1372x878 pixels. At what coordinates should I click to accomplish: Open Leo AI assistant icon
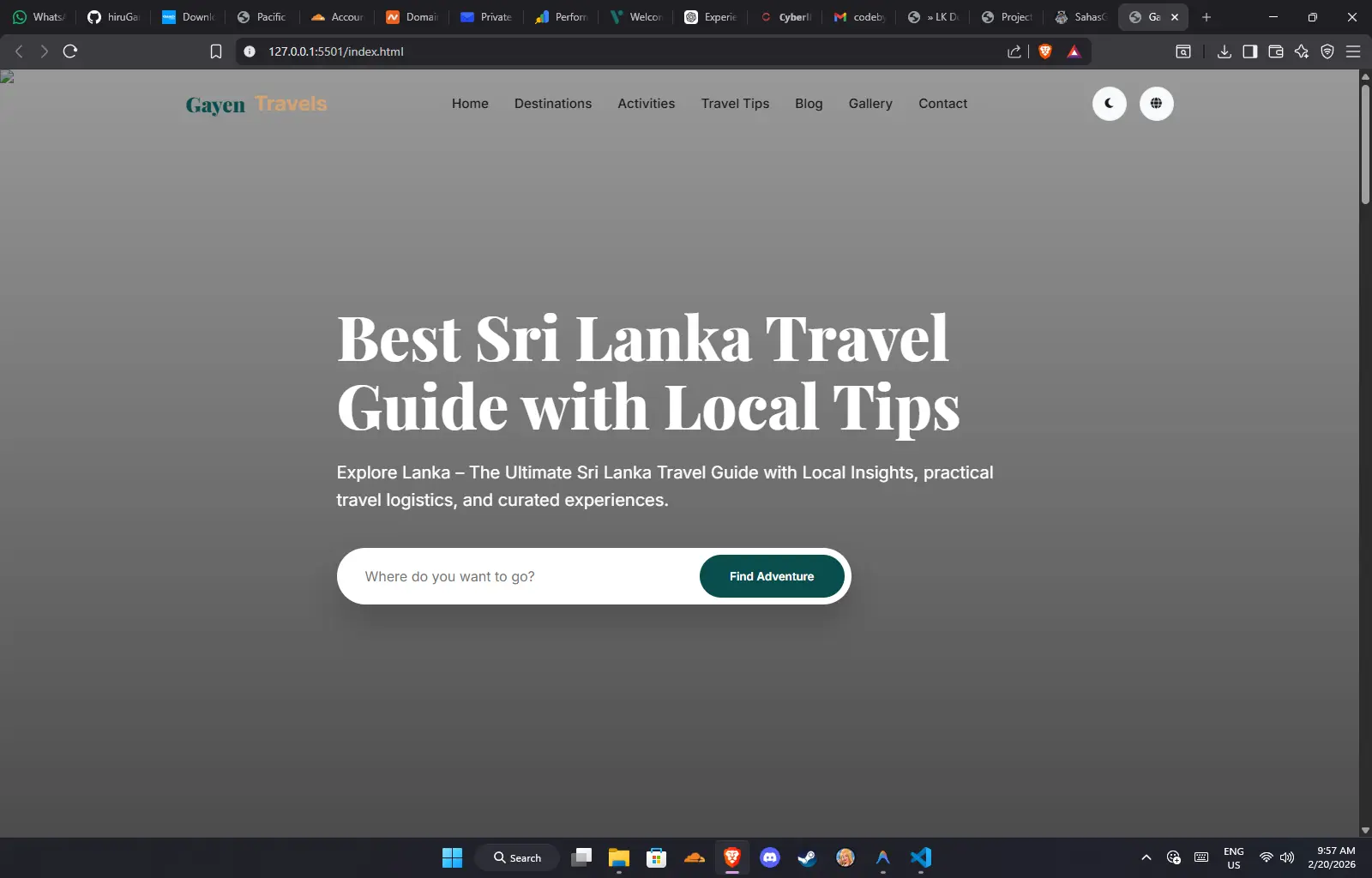click(x=1301, y=51)
